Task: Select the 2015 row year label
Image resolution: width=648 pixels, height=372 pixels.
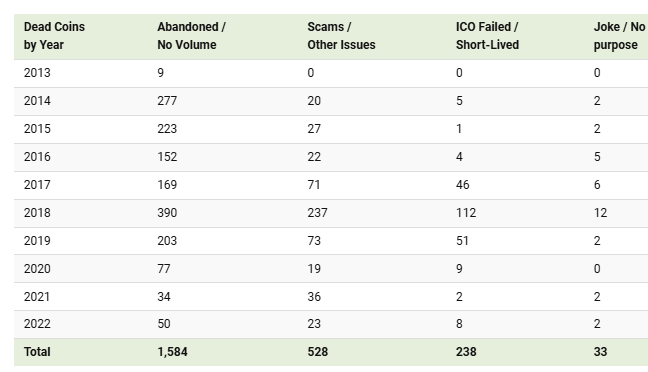Action: tap(37, 129)
